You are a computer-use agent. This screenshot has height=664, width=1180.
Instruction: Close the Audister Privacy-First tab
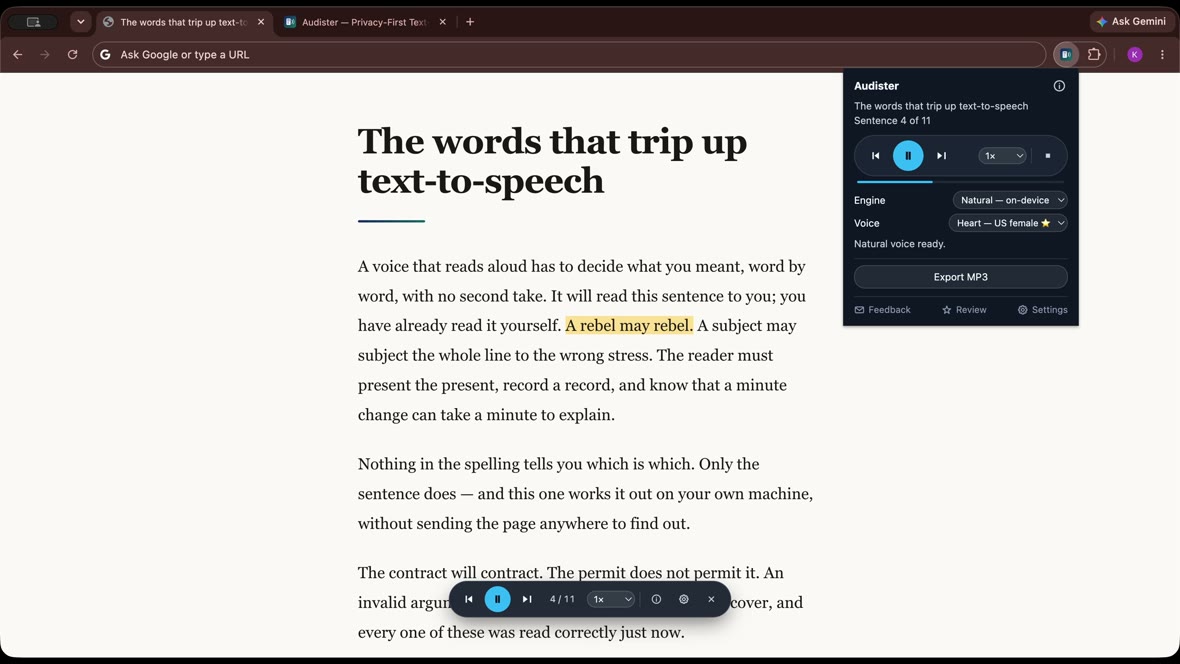(442, 22)
